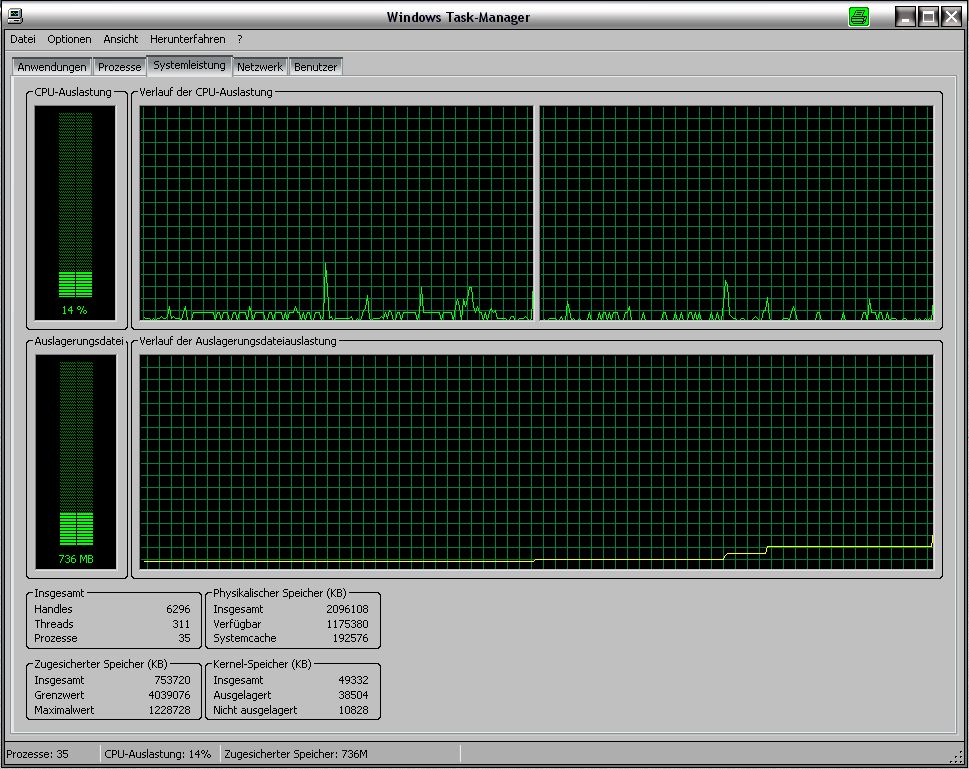The width and height of the screenshot is (969, 769).
Task: Open the Herunterfahren menu
Action: tap(187, 39)
